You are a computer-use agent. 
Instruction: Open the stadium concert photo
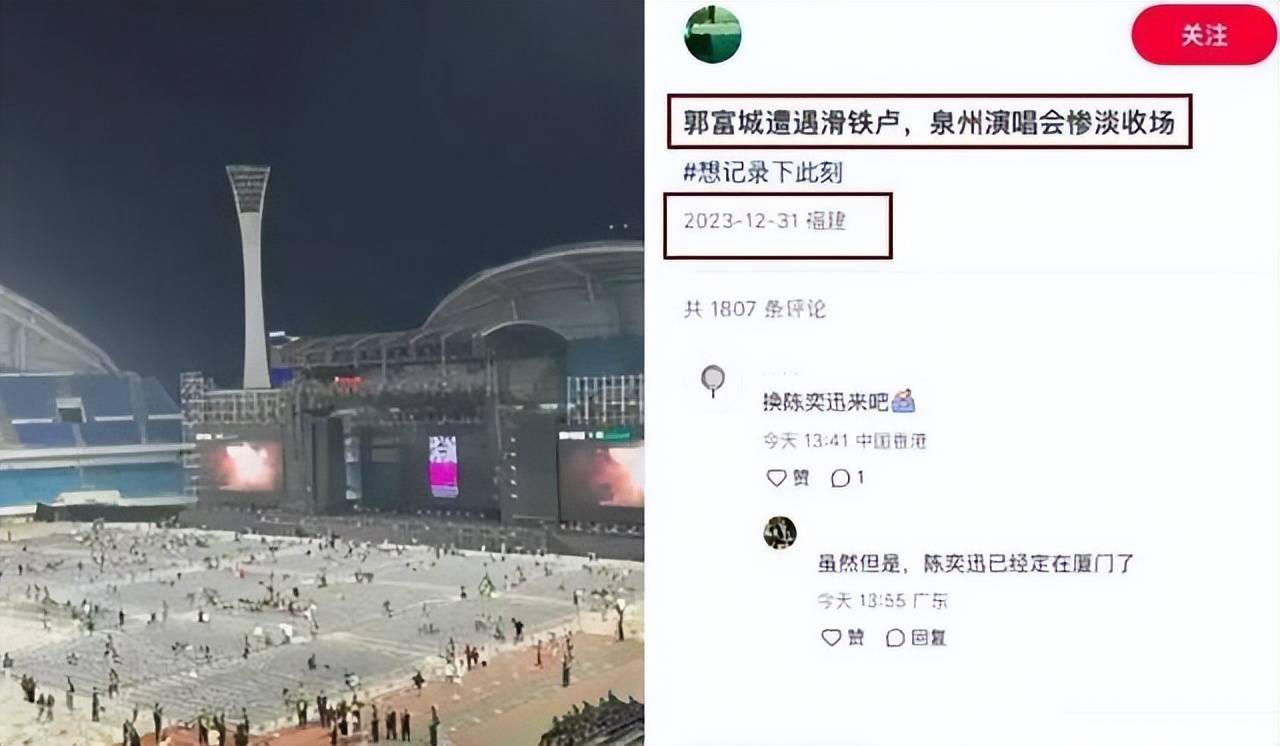tap(322, 373)
